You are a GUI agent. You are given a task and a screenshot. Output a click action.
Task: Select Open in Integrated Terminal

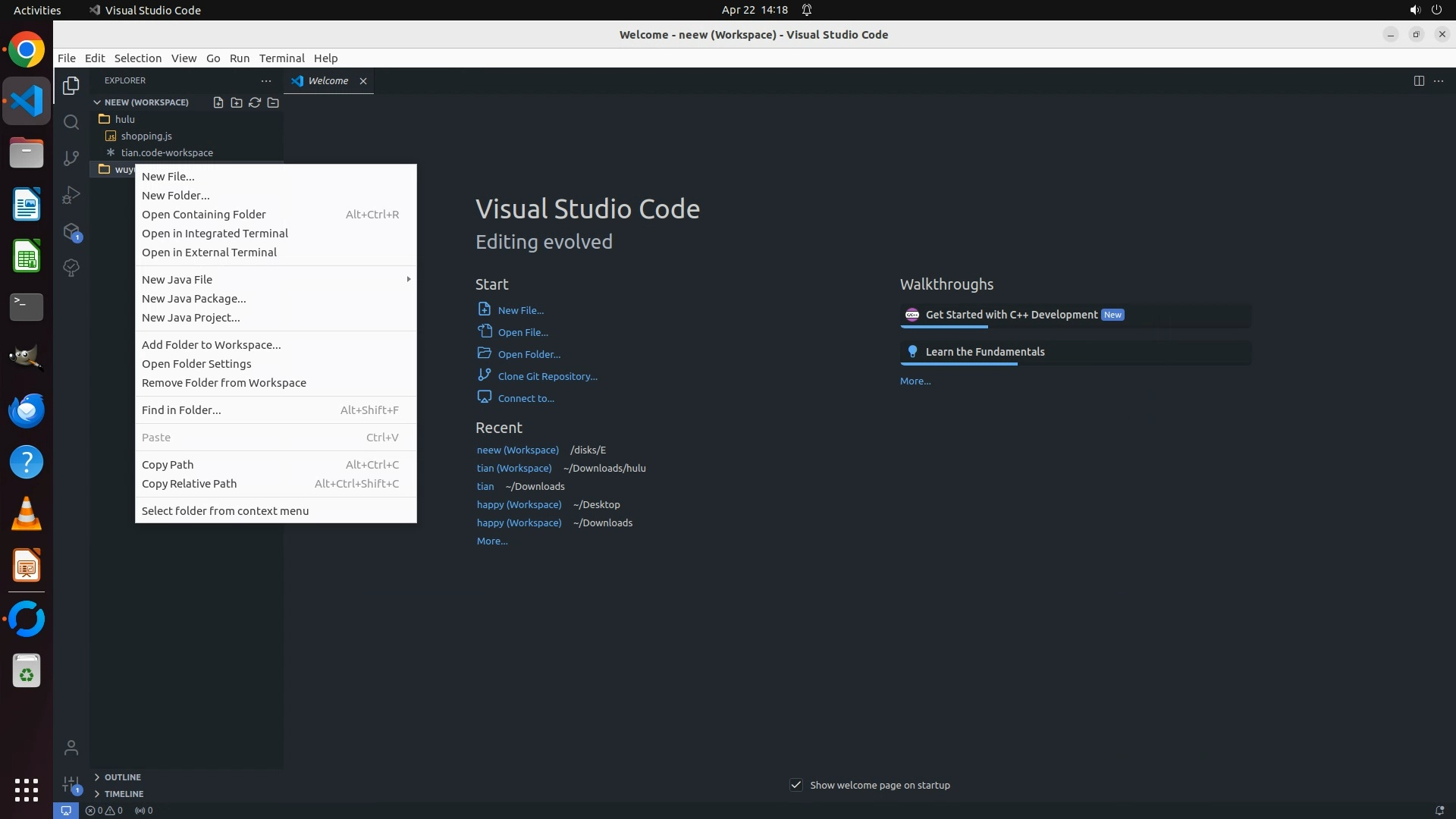[x=215, y=234]
